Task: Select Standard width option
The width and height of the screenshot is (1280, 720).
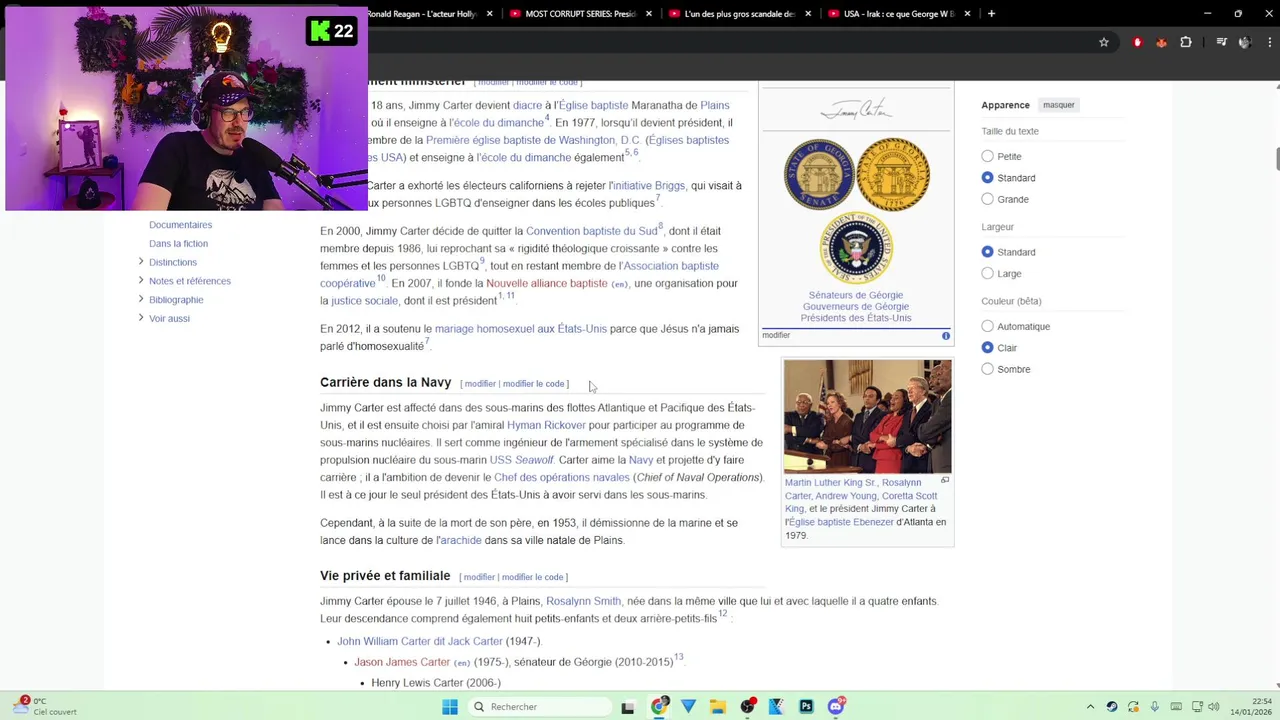Action: 988,252
